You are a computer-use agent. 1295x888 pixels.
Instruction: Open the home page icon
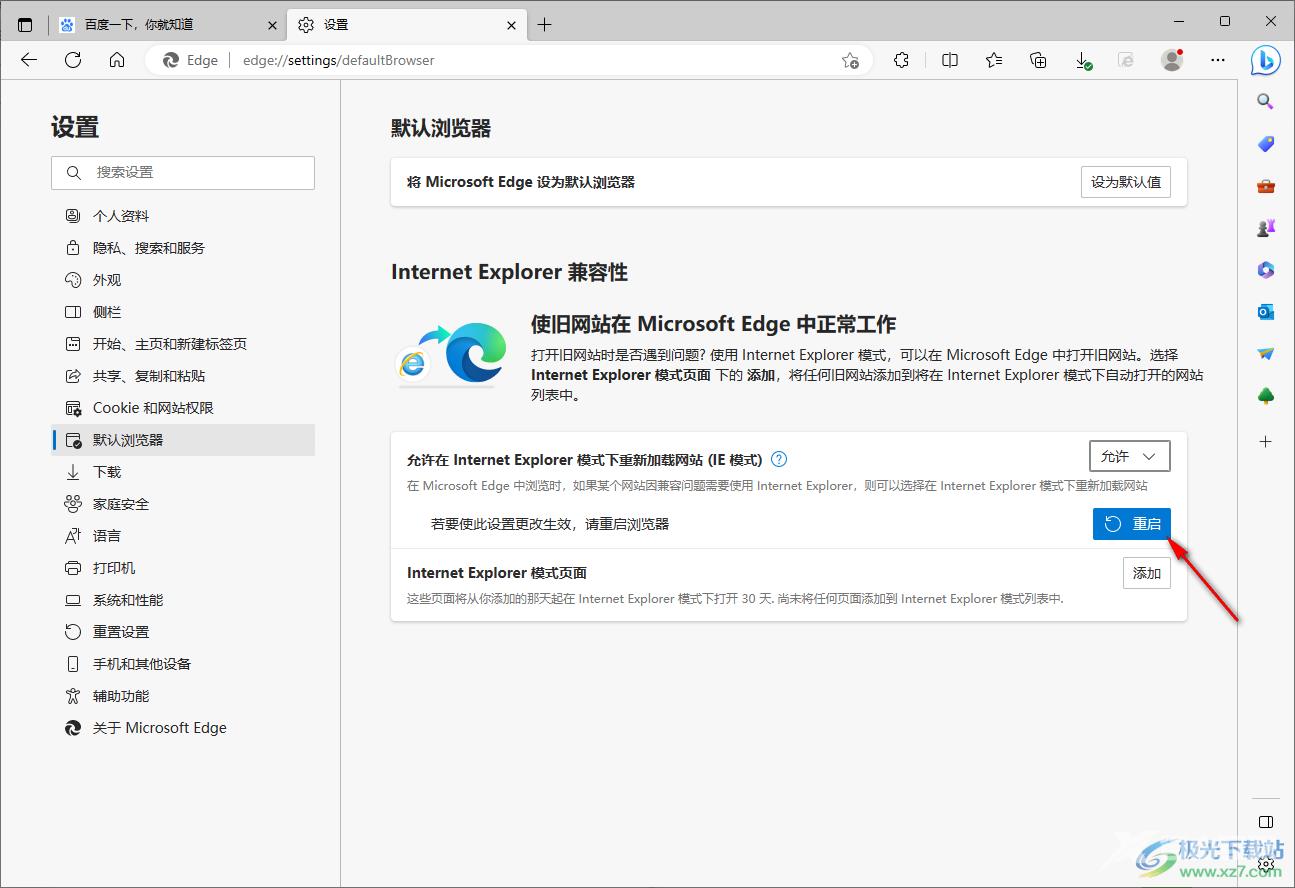pos(117,60)
